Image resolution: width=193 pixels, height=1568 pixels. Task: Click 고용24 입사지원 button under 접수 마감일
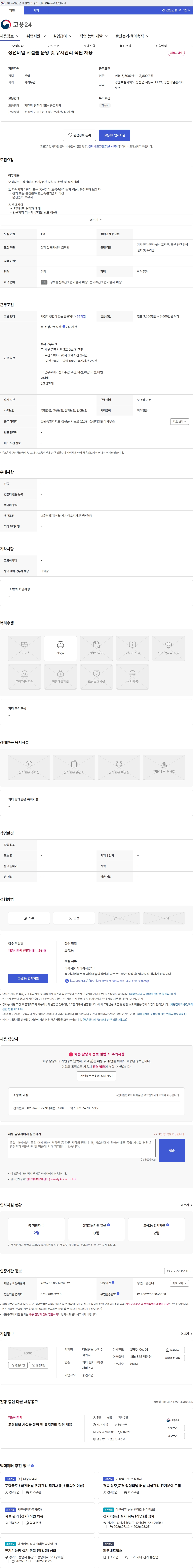(28, 978)
